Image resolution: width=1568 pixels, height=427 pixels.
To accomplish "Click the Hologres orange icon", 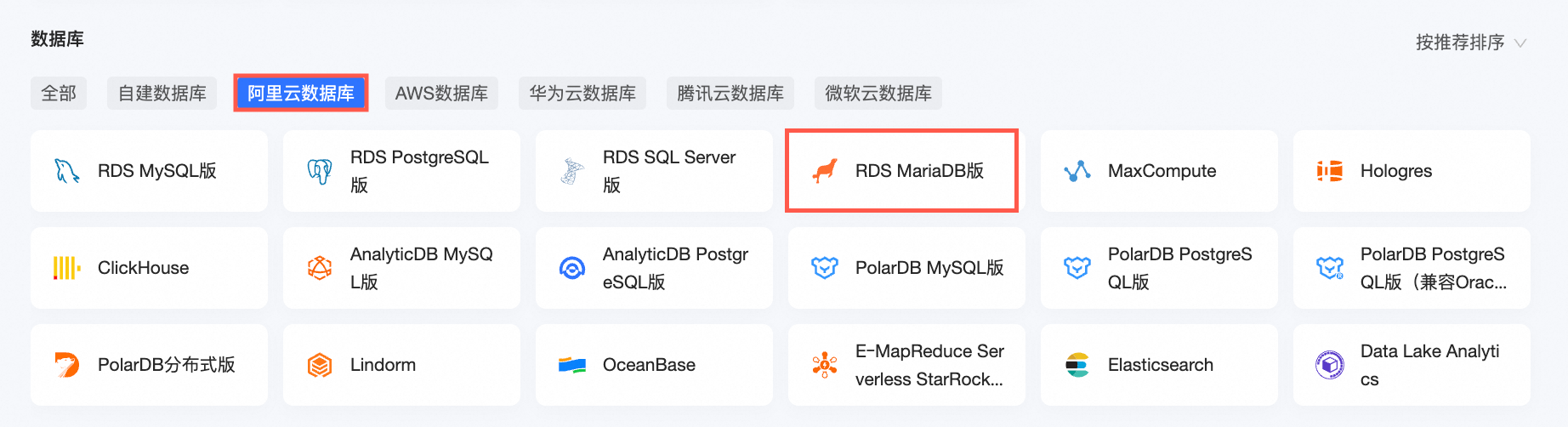I will click(1330, 171).
